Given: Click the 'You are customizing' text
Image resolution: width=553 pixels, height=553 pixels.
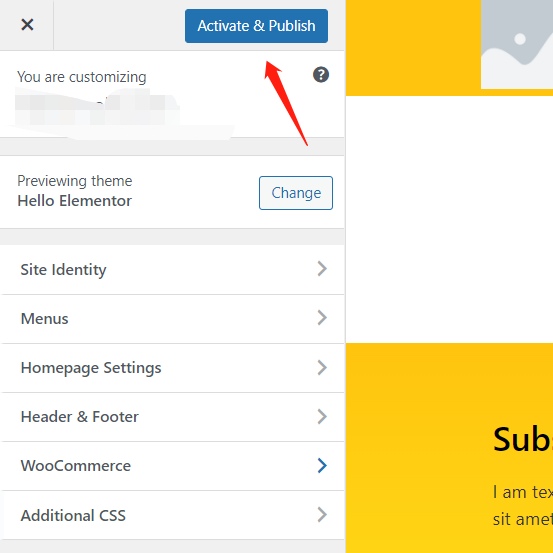Looking at the screenshot, I should [81, 77].
